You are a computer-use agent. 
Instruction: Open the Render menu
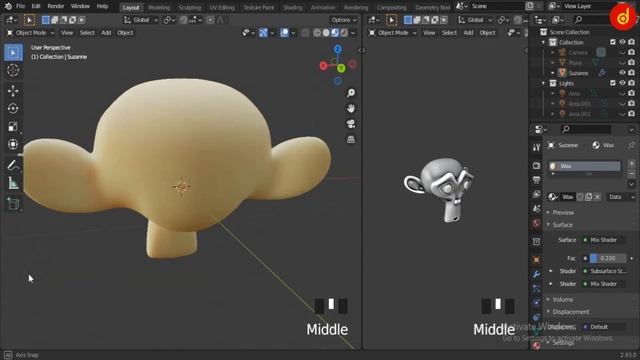tap(56, 6)
